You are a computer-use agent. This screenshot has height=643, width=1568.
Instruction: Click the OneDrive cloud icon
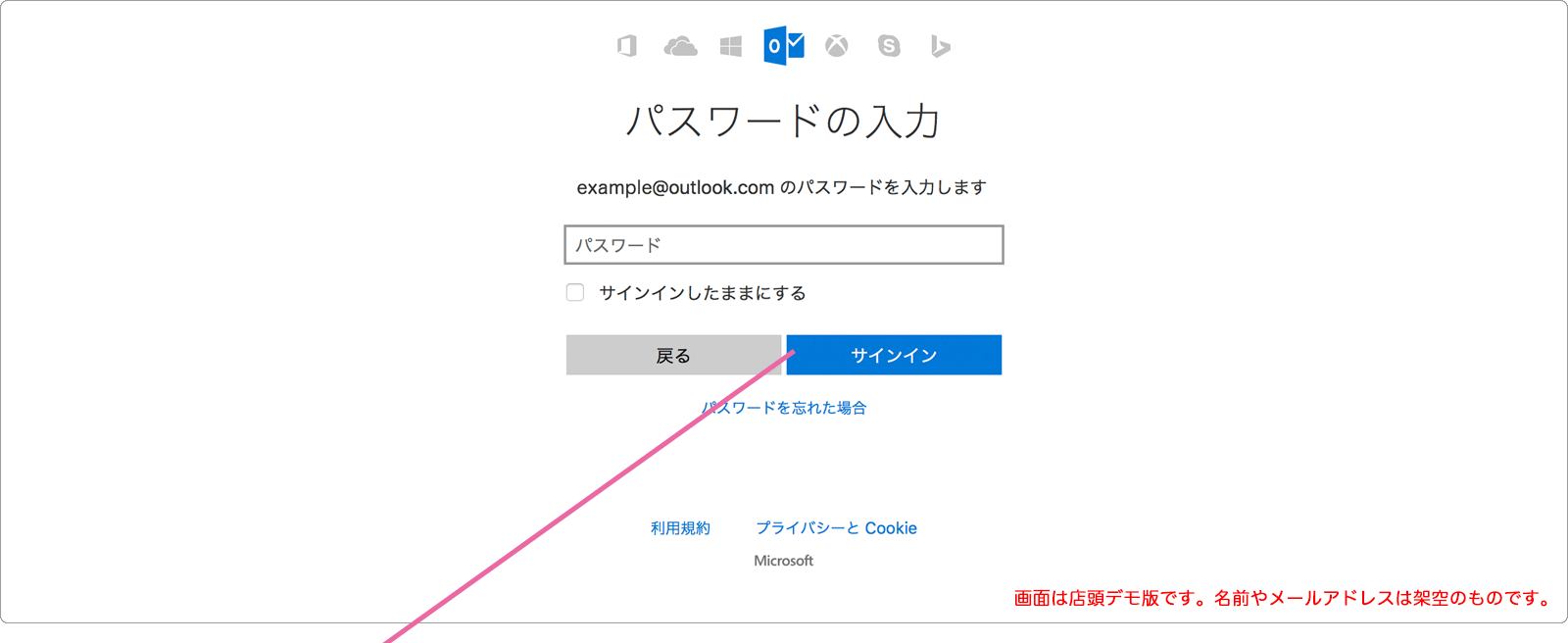pos(680,46)
